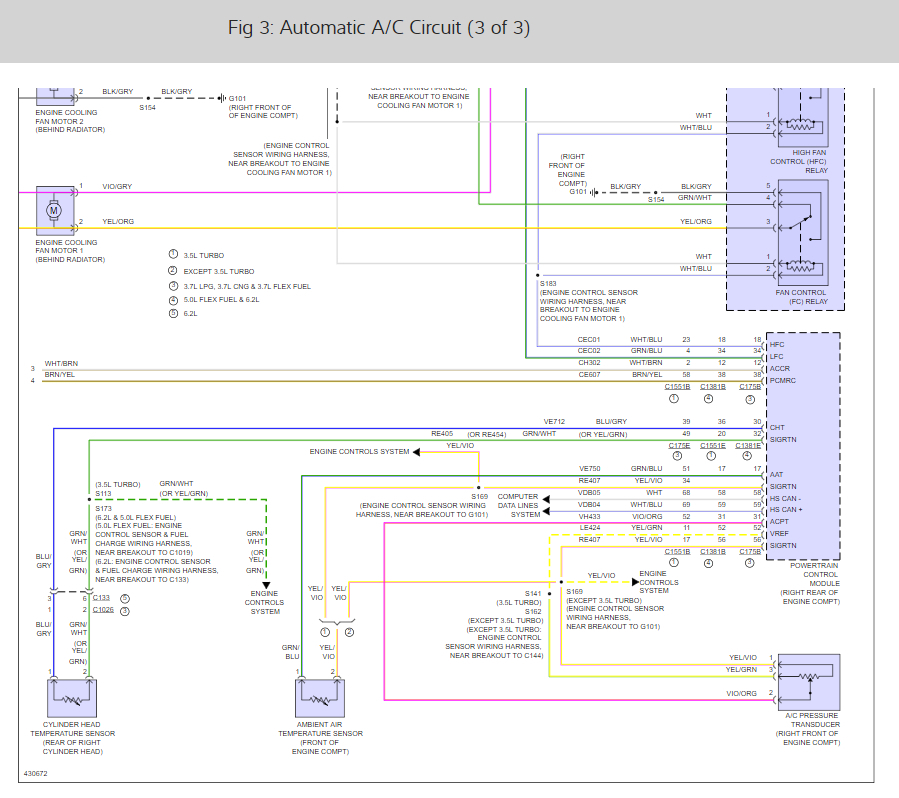Click the AAT pin label on the PCM
The height and width of the screenshot is (798, 899).
pyautogui.click(x=776, y=475)
